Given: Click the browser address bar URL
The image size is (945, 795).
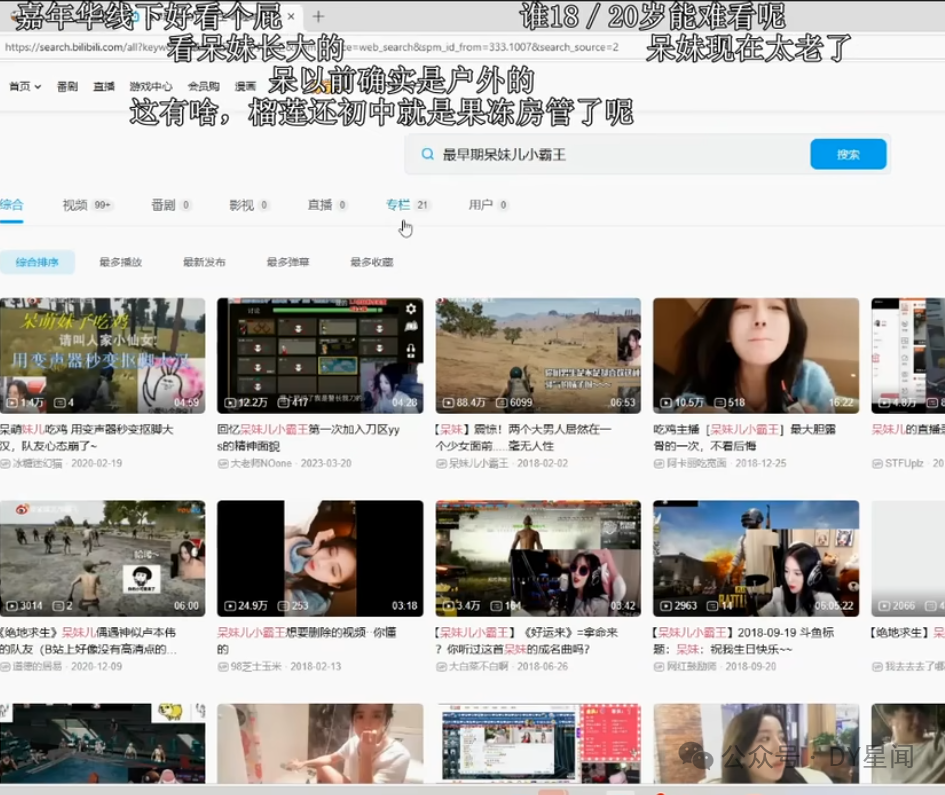Looking at the screenshot, I should pos(311,47).
